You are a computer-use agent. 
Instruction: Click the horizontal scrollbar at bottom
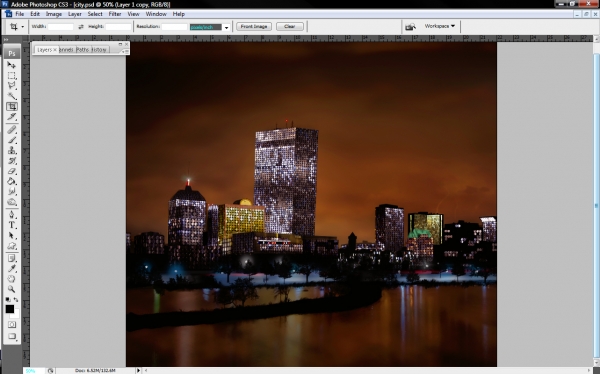coord(367,371)
